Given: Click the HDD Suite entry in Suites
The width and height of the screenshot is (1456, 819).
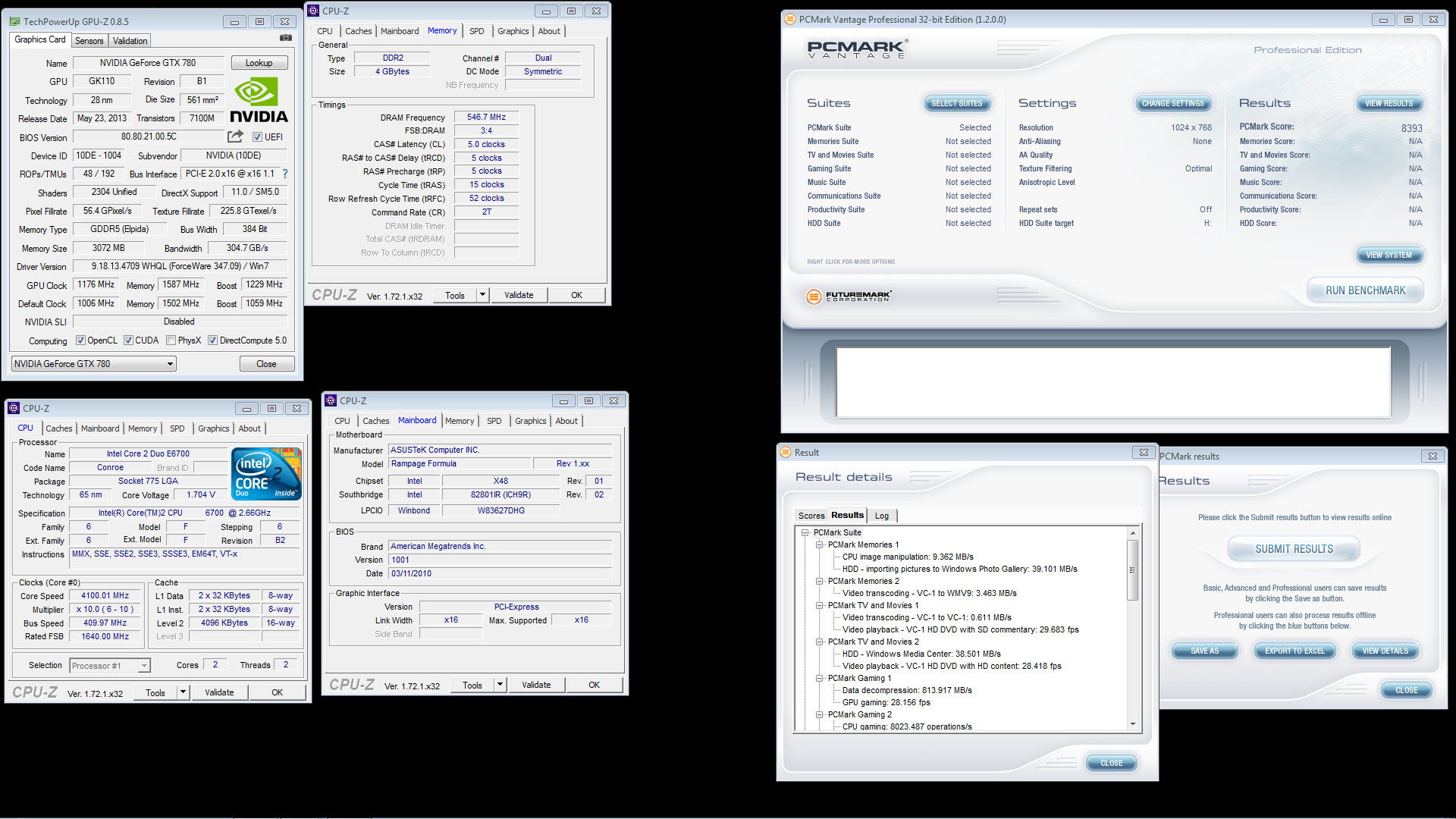Looking at the screenshot, I should [x=824, y=223].
